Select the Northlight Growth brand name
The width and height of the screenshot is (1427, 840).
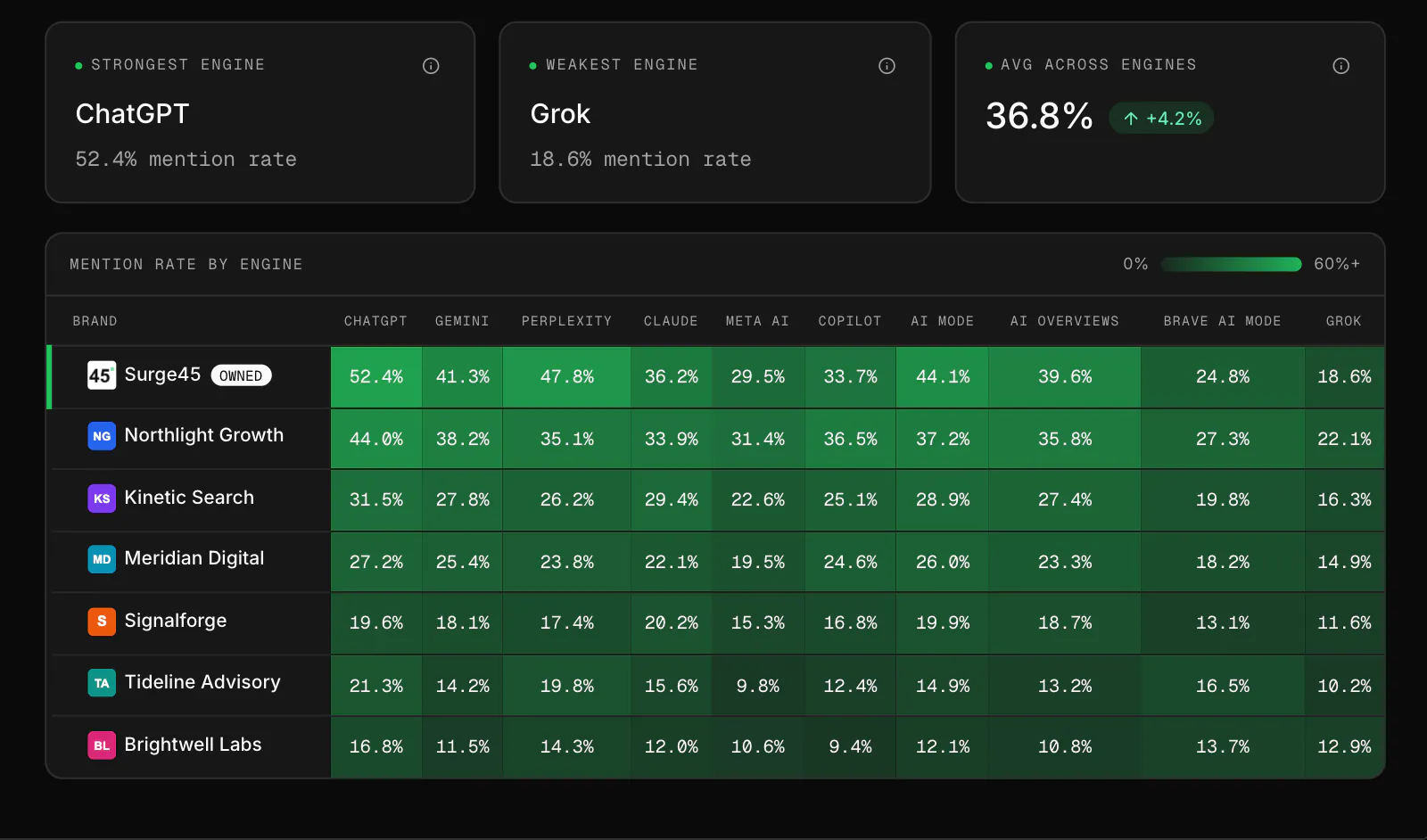(x=204, y=435)
